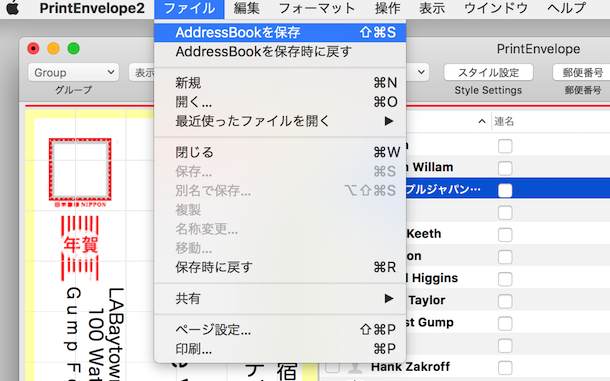Viewport: 610px width, 381px height.
Task: Minimize the PrintEnvelope window with yellow button
Action: (53, 49)
